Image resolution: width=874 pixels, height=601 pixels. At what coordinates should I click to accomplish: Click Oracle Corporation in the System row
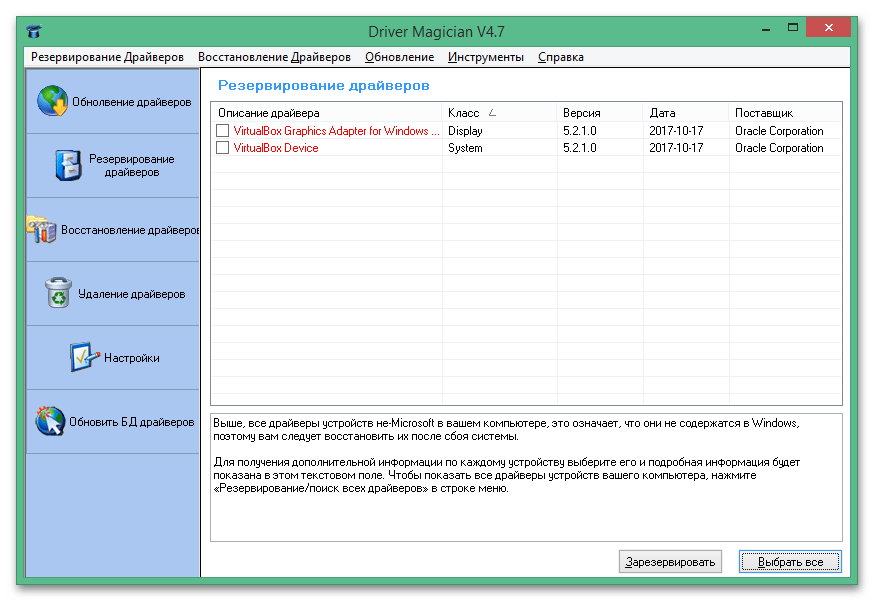779,148
